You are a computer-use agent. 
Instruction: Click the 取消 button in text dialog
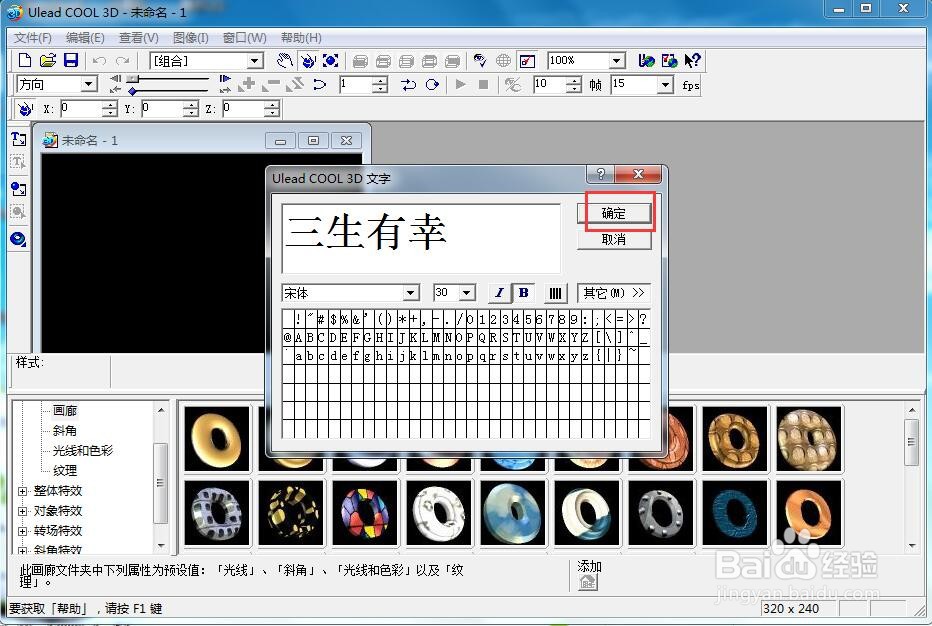[x=614, y=240]
